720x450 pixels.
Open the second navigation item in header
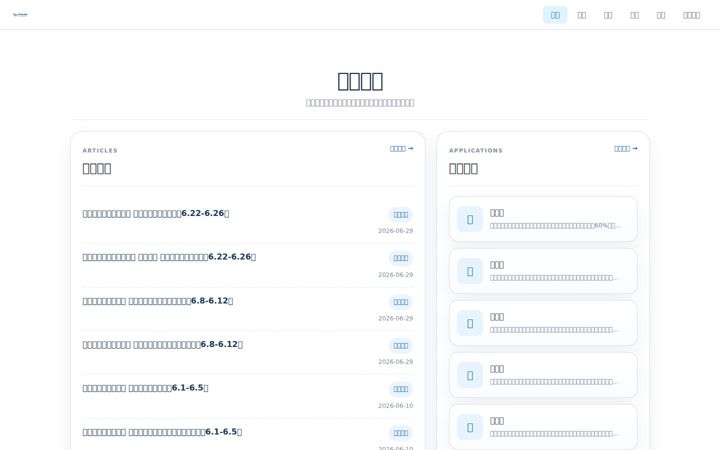pos(581,15)
